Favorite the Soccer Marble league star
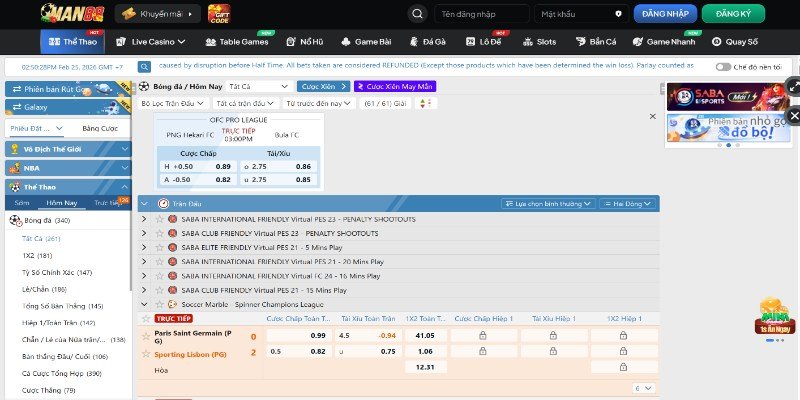The height and width of the screenshot is (400, 800). (x=159, y=303)
